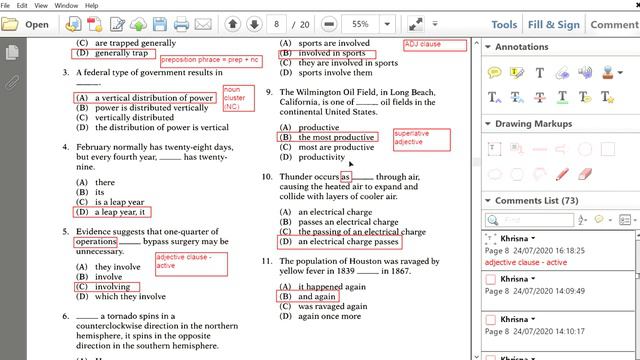640x360 pixels.
Task: Select the Stamp tool
Action: point(607,73)
